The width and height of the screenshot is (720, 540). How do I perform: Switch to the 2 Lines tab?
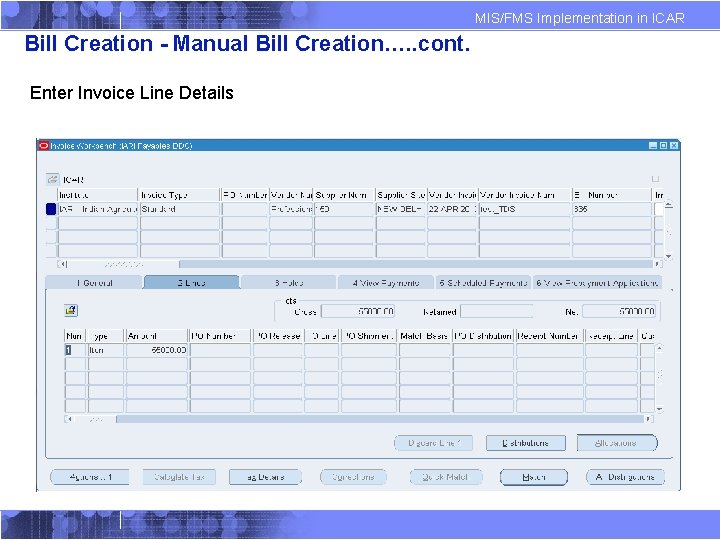click(191, 282)
